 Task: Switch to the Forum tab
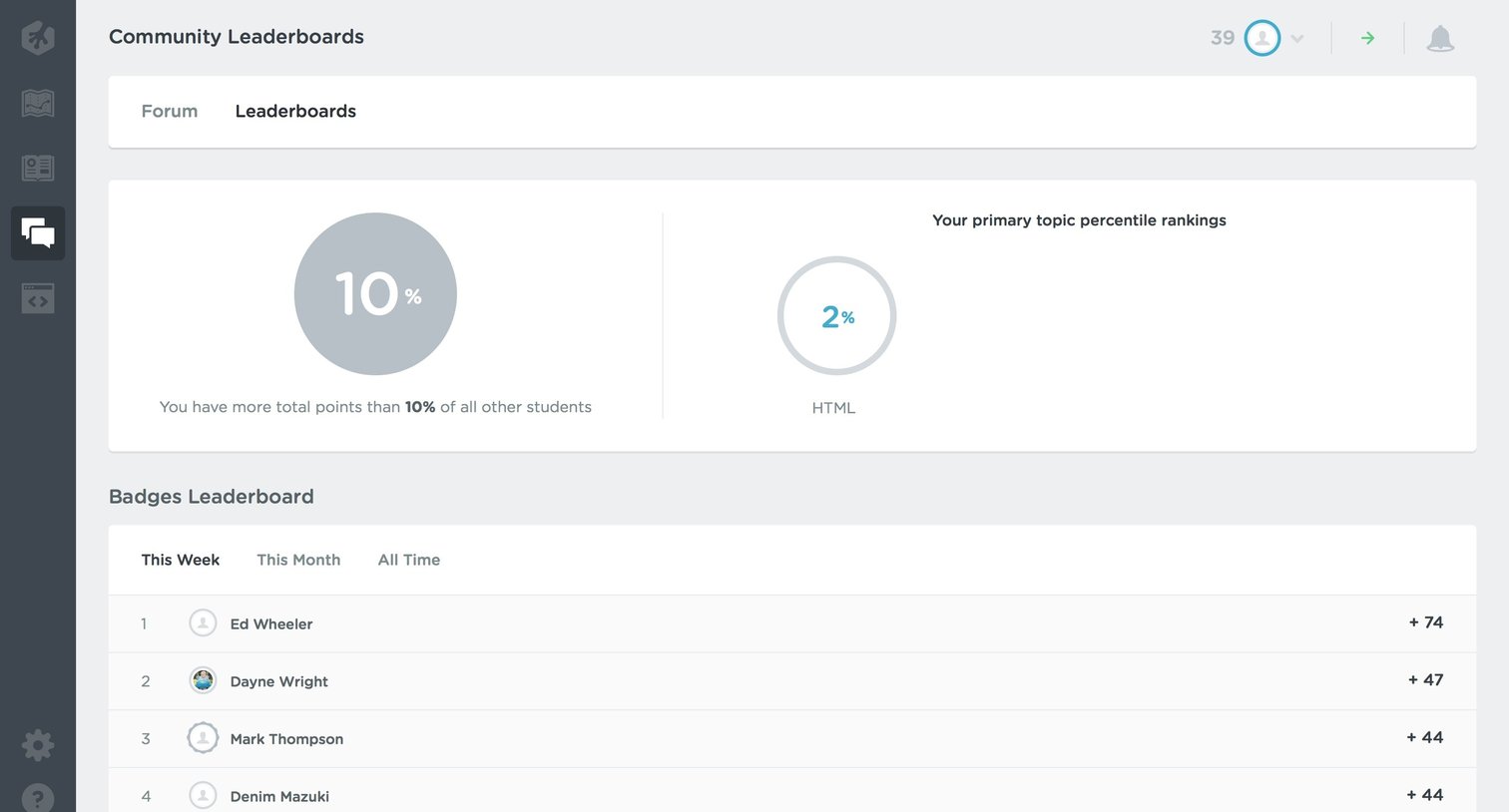[170, 111]
